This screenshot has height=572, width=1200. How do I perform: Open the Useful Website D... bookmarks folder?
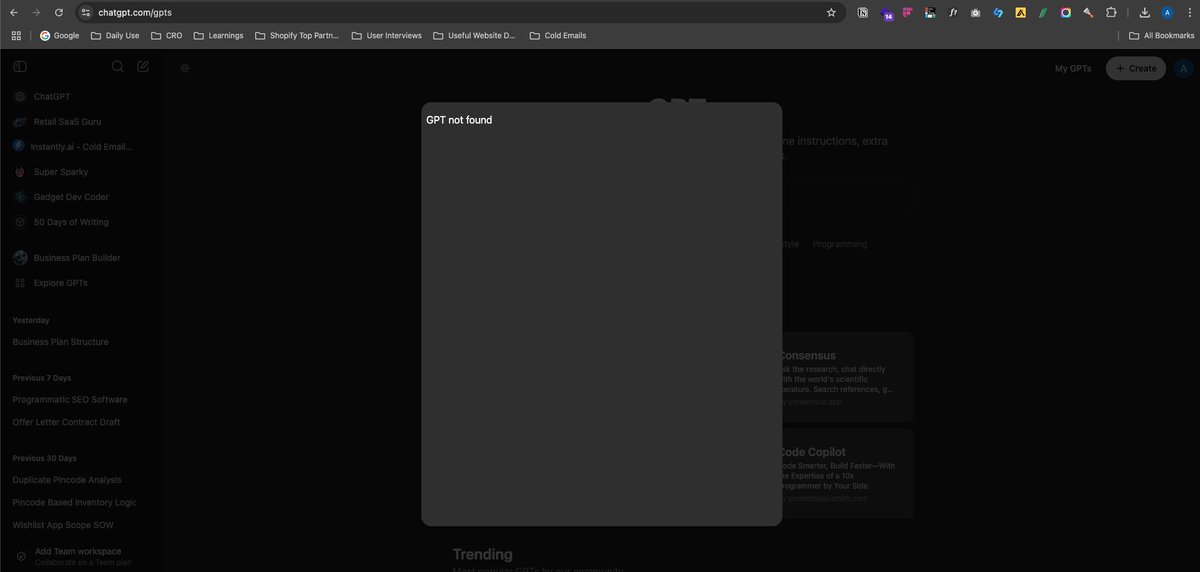(x=474, y=35)
